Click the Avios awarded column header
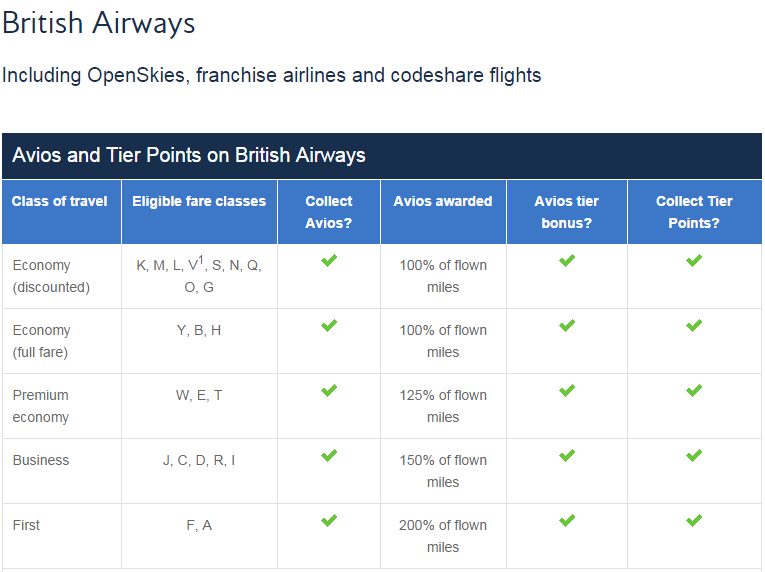Screen dimensions: 765x572 click(x=443, y=212)
